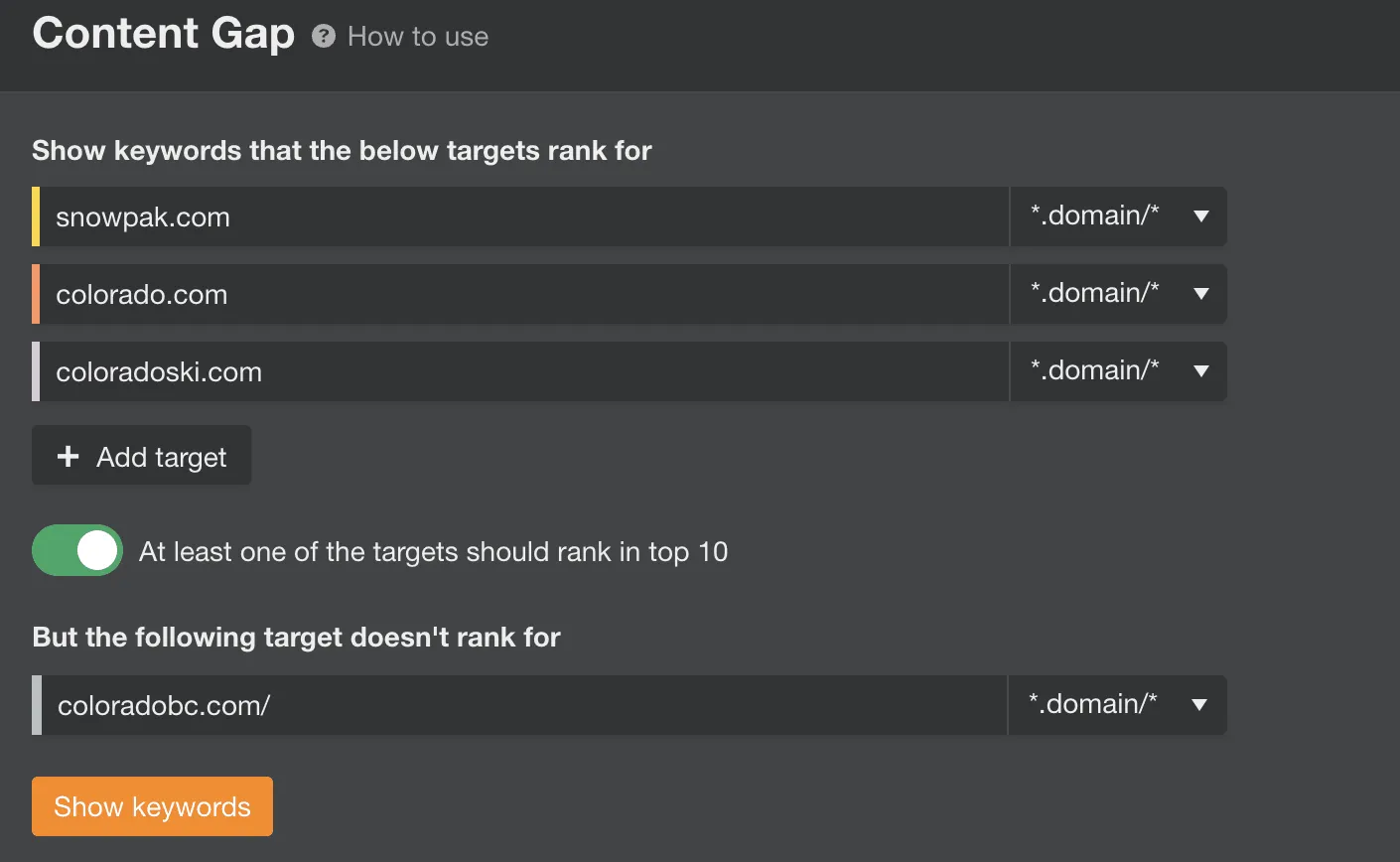Image resolution: width=1400 pixels, height=862 pixels.
Task: Open mode dropdown for snowpak.com
Action: click(x=1118, y=216)
